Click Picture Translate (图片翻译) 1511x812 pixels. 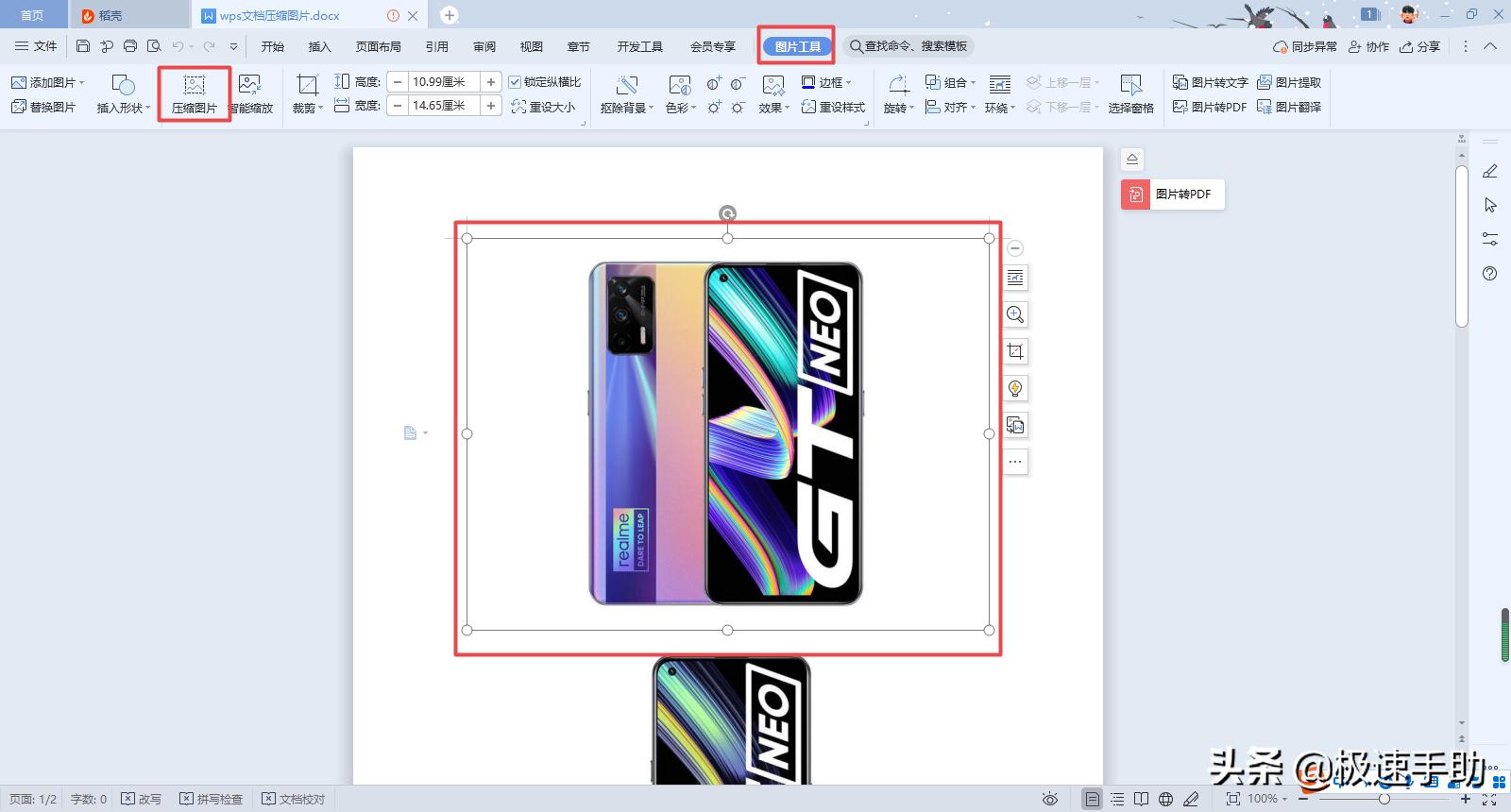pos(1289,107)
